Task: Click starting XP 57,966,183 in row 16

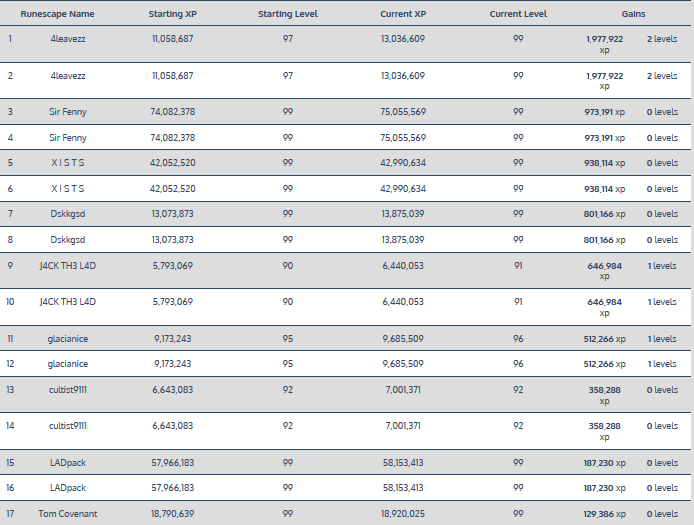Action: (172, 488)
